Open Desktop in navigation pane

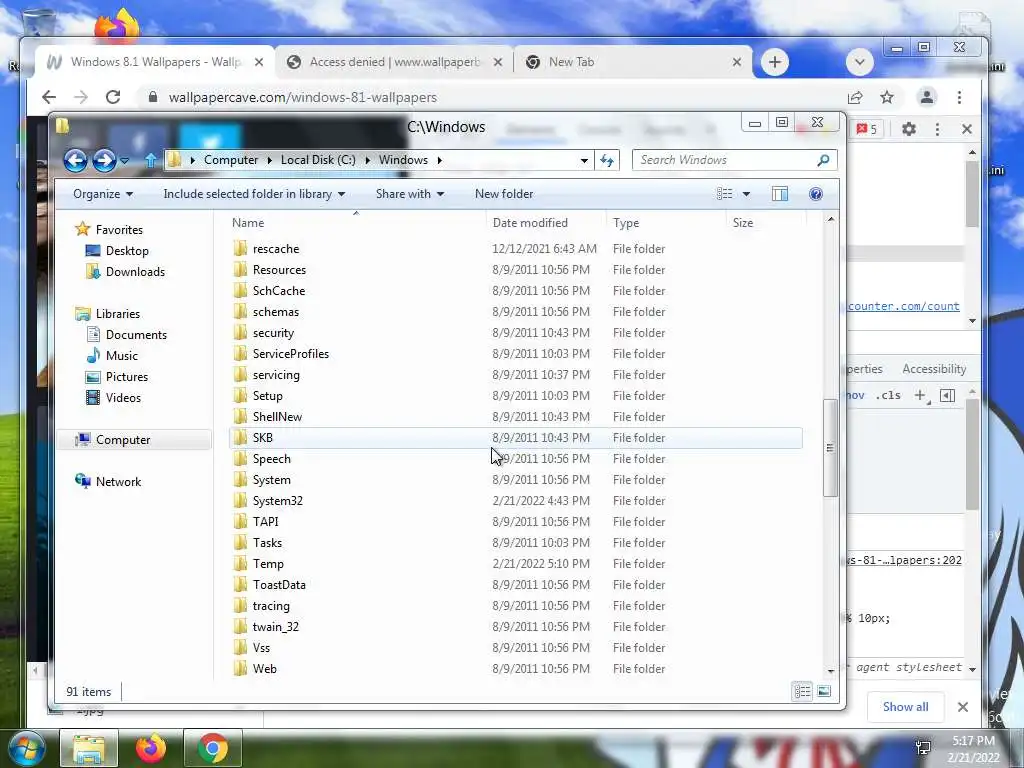pyautogui.click(x=127, y=251)
